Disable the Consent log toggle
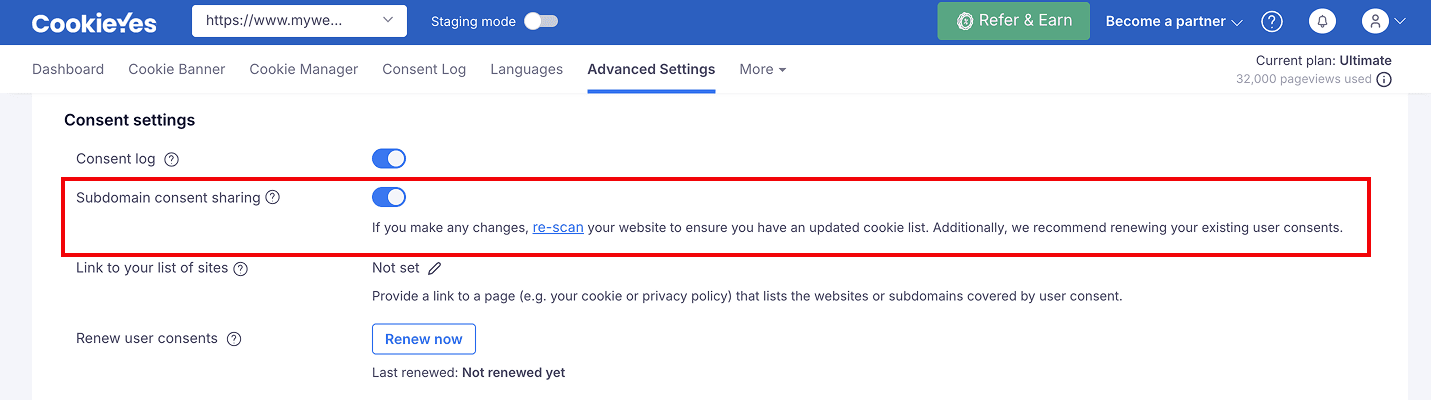Image resolution: width=1431 pixels, height=400 pixels. (389, 159)
